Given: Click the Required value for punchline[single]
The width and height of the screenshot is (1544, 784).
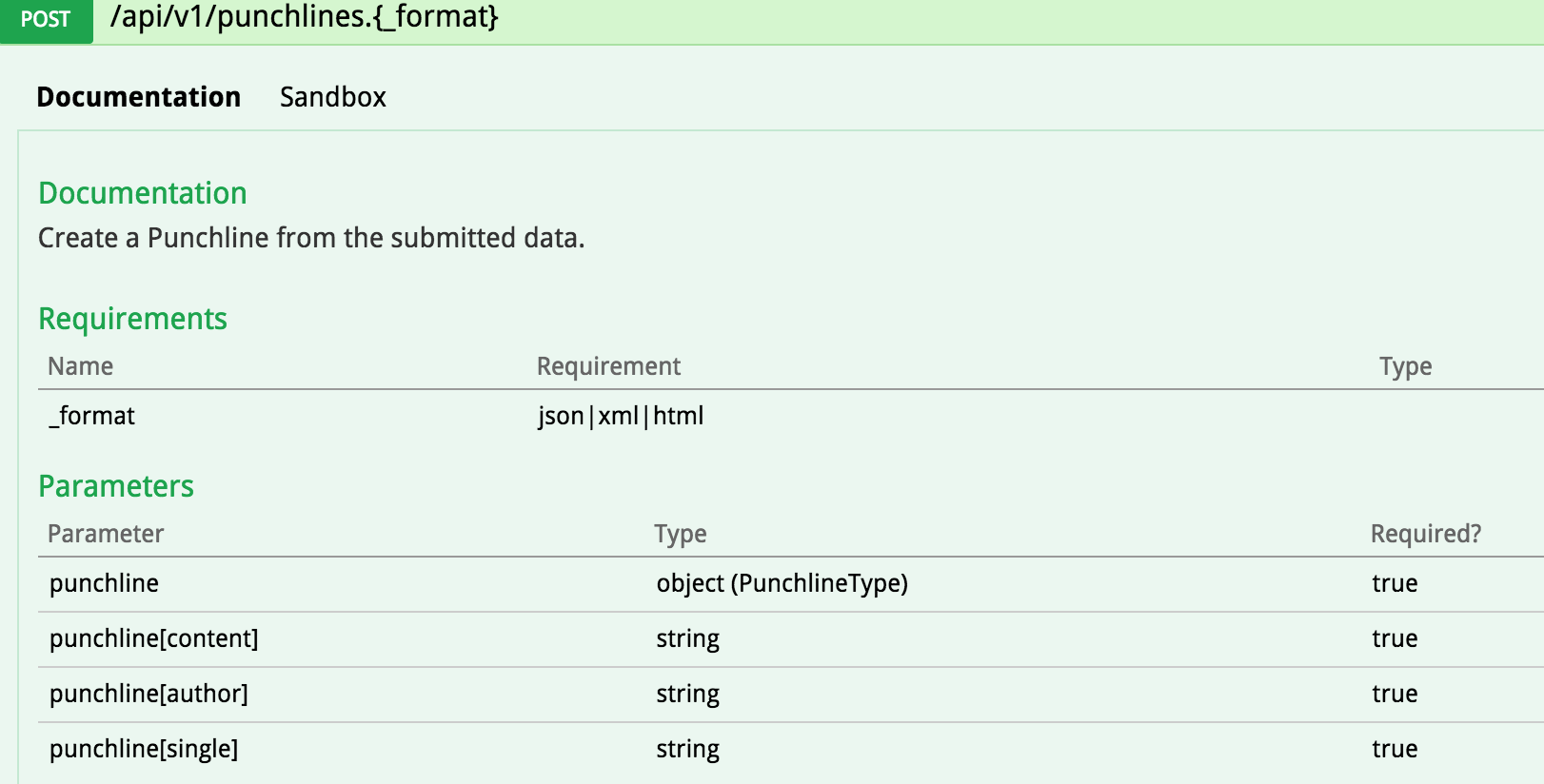Looking at the screenshot, I should pyautogui.click(x=1395, y=749).
